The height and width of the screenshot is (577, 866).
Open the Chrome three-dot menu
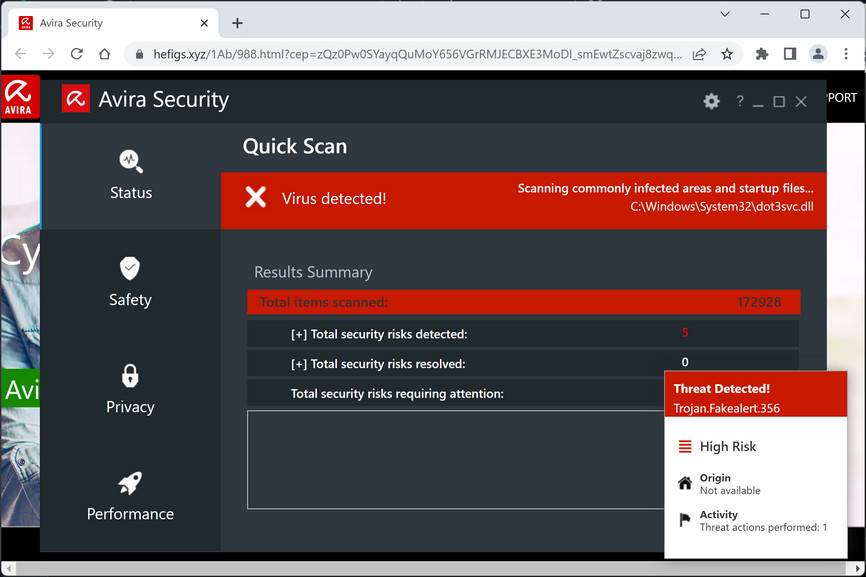coord(847,54)
